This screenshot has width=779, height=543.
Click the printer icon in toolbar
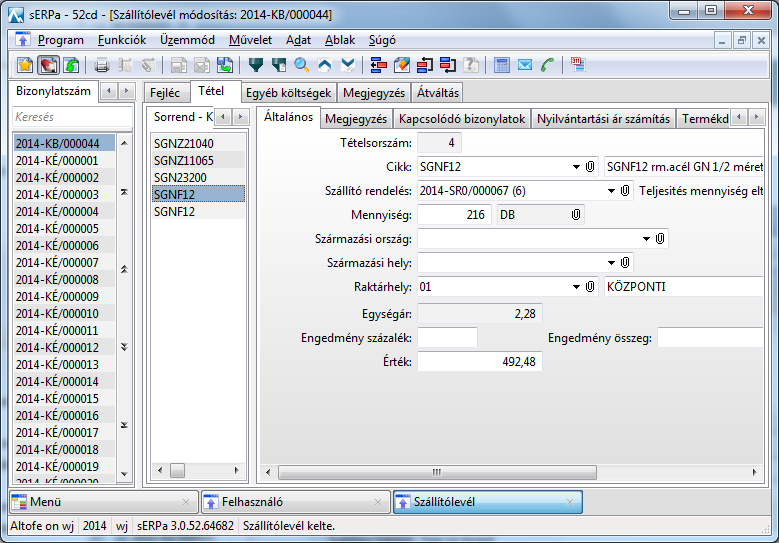(101, 65)
